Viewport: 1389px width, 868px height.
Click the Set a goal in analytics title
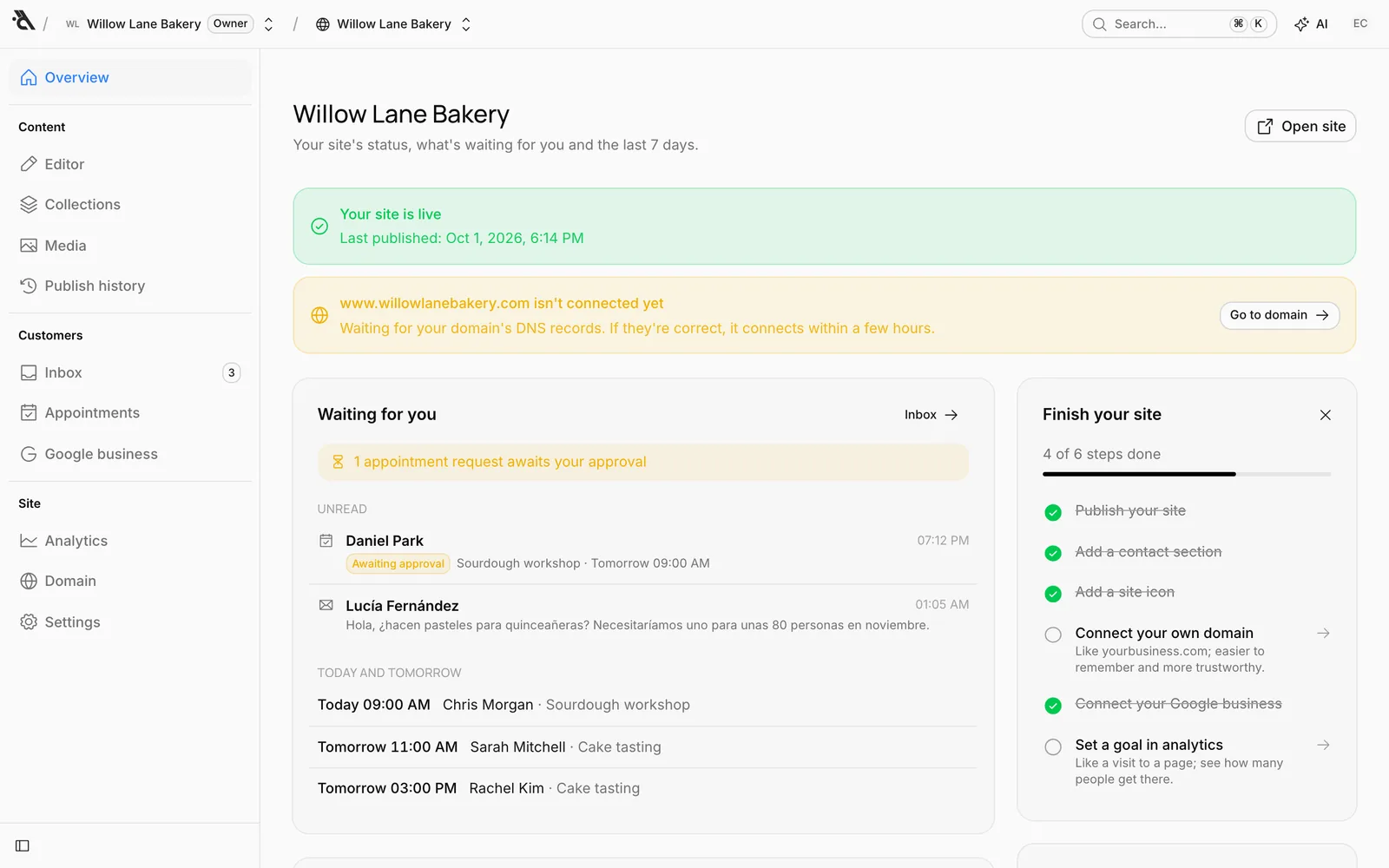coord(1149,745)
